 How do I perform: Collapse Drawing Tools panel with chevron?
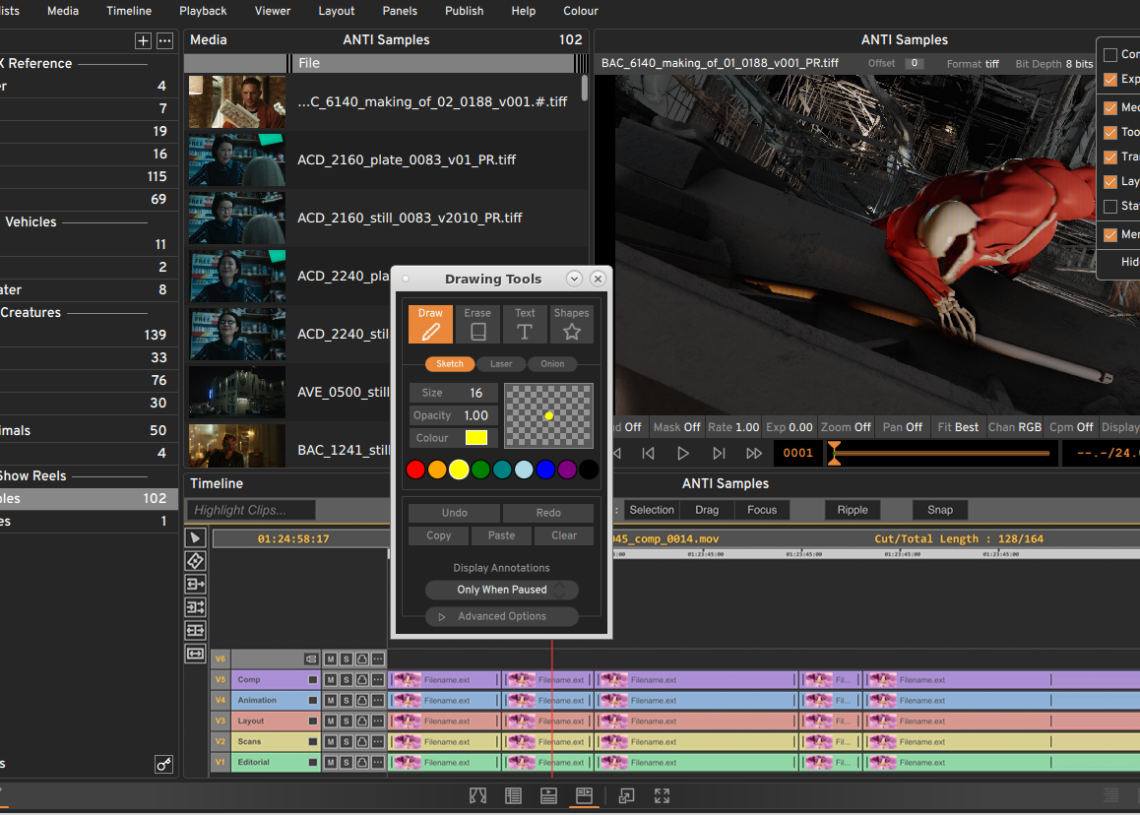click(574, 278)
